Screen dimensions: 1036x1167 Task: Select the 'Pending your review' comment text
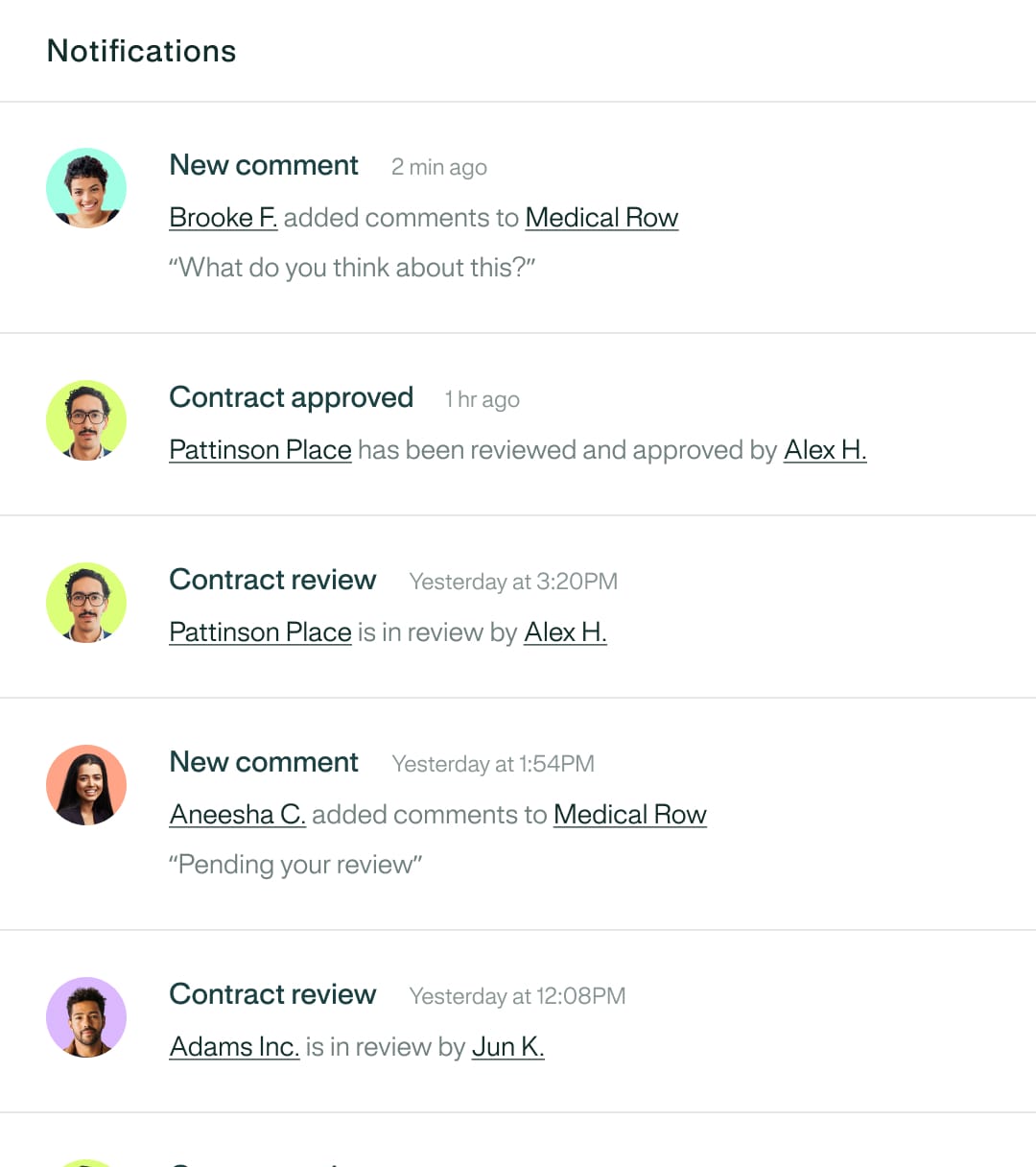295,865
